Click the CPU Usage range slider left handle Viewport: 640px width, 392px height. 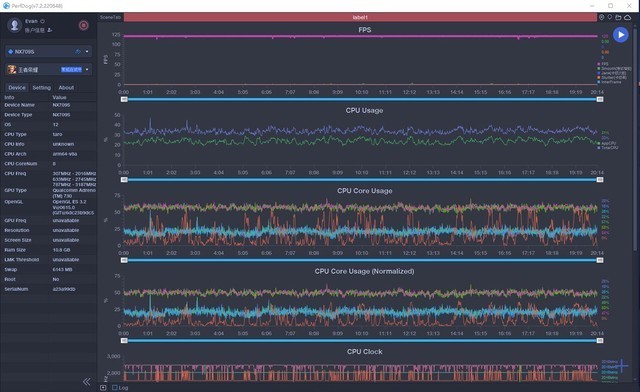[x=124, y=180]
